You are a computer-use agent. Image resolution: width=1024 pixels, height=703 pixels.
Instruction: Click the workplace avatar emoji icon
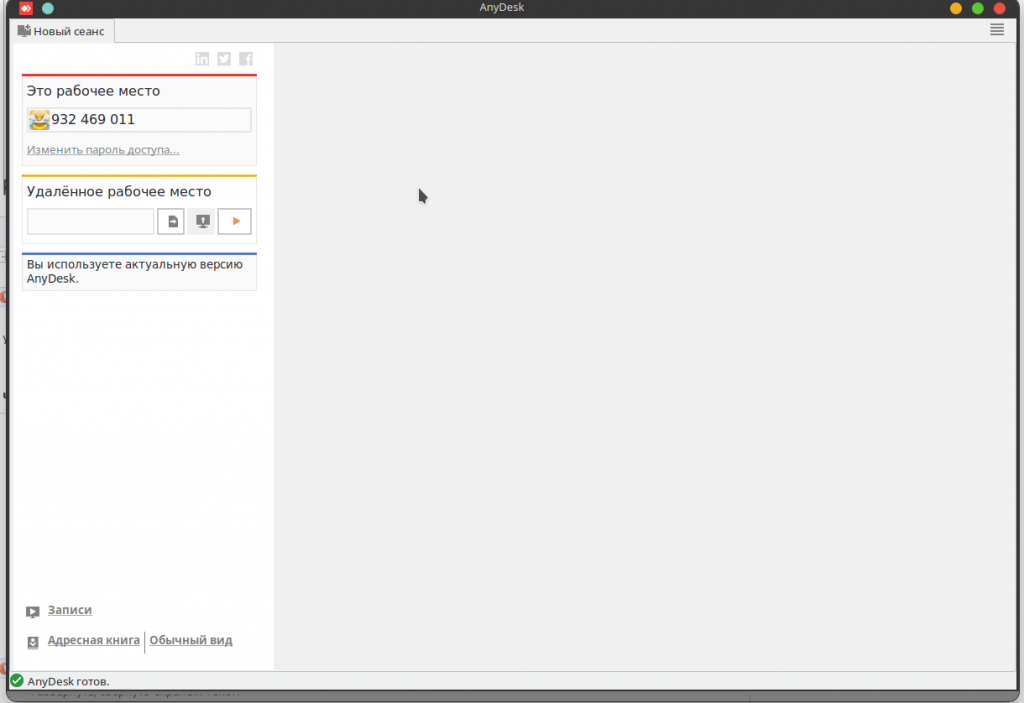tap(39, 120)
